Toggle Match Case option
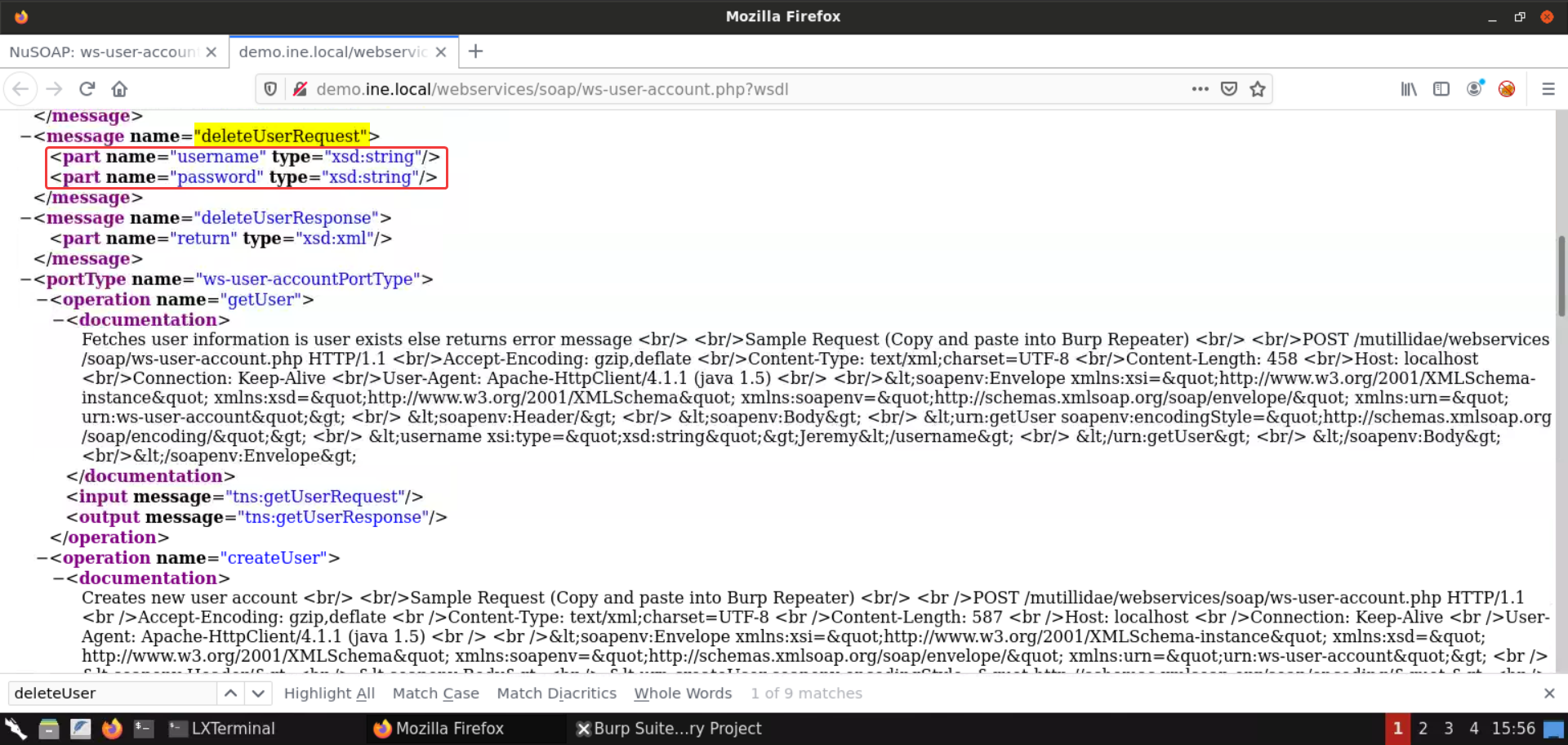 point(435,694)
